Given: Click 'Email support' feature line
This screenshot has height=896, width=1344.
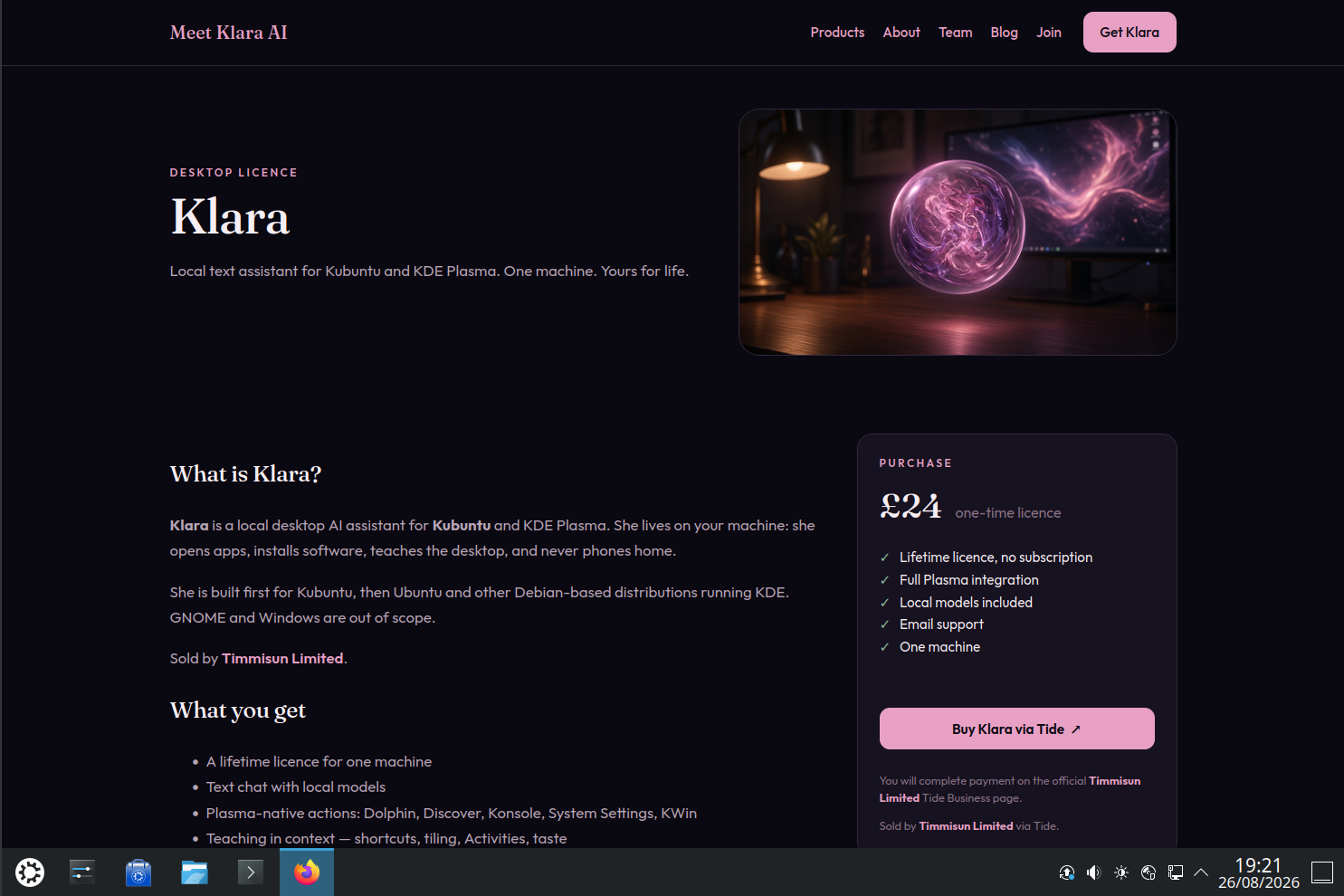Looking at the screenshot, I should point(941,624).
